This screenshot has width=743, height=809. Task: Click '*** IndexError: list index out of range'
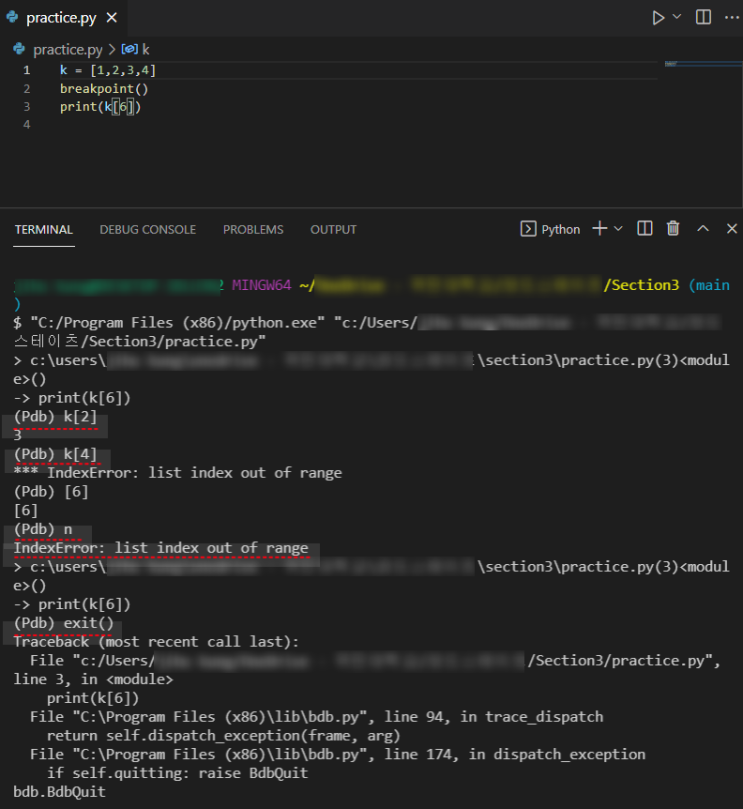[x=177, y=473]
